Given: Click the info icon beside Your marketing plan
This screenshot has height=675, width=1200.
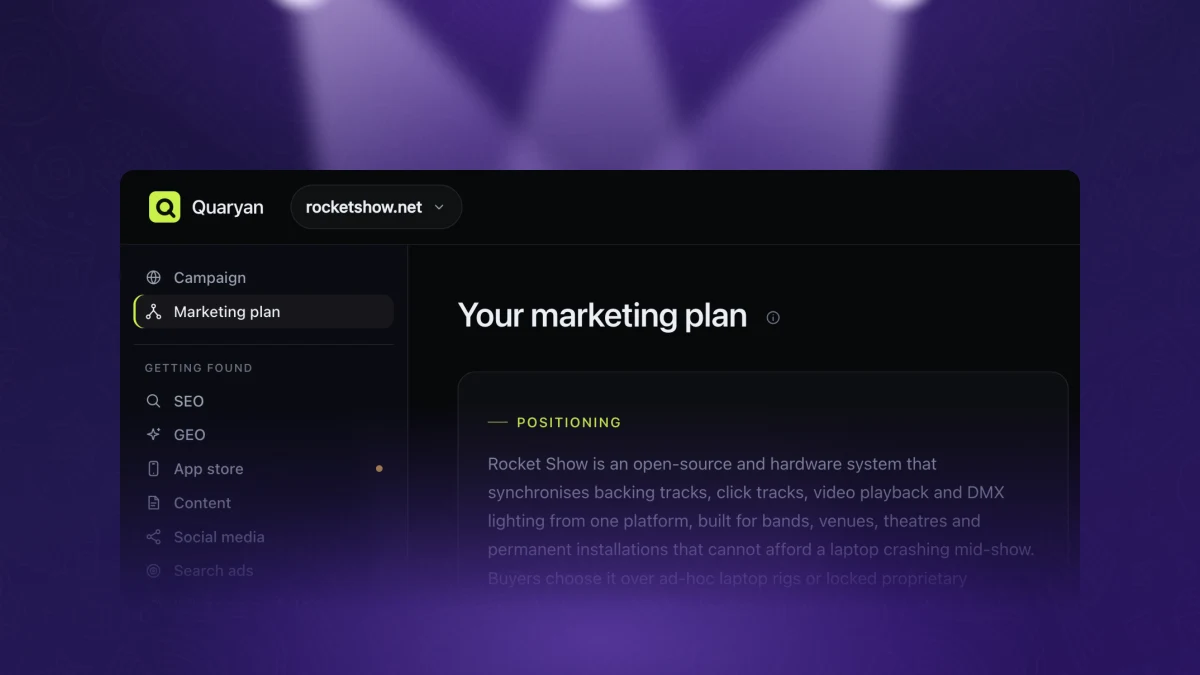Looking at the screenshot, I should tap(773, 318).
